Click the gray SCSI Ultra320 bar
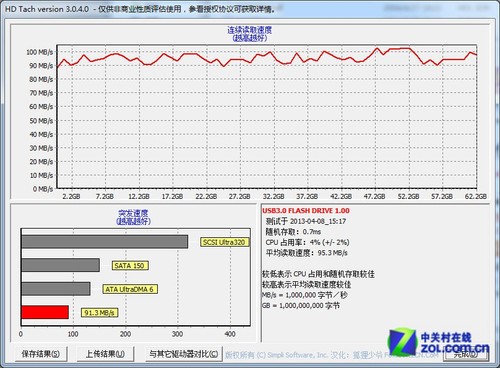Viewport: 500px width, 368px height. (105, 242)
